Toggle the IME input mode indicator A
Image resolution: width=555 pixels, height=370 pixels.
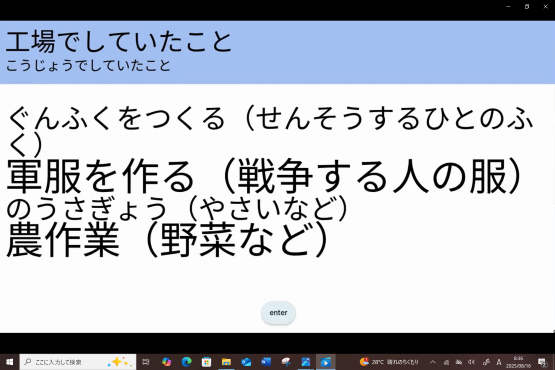point(499,362)
